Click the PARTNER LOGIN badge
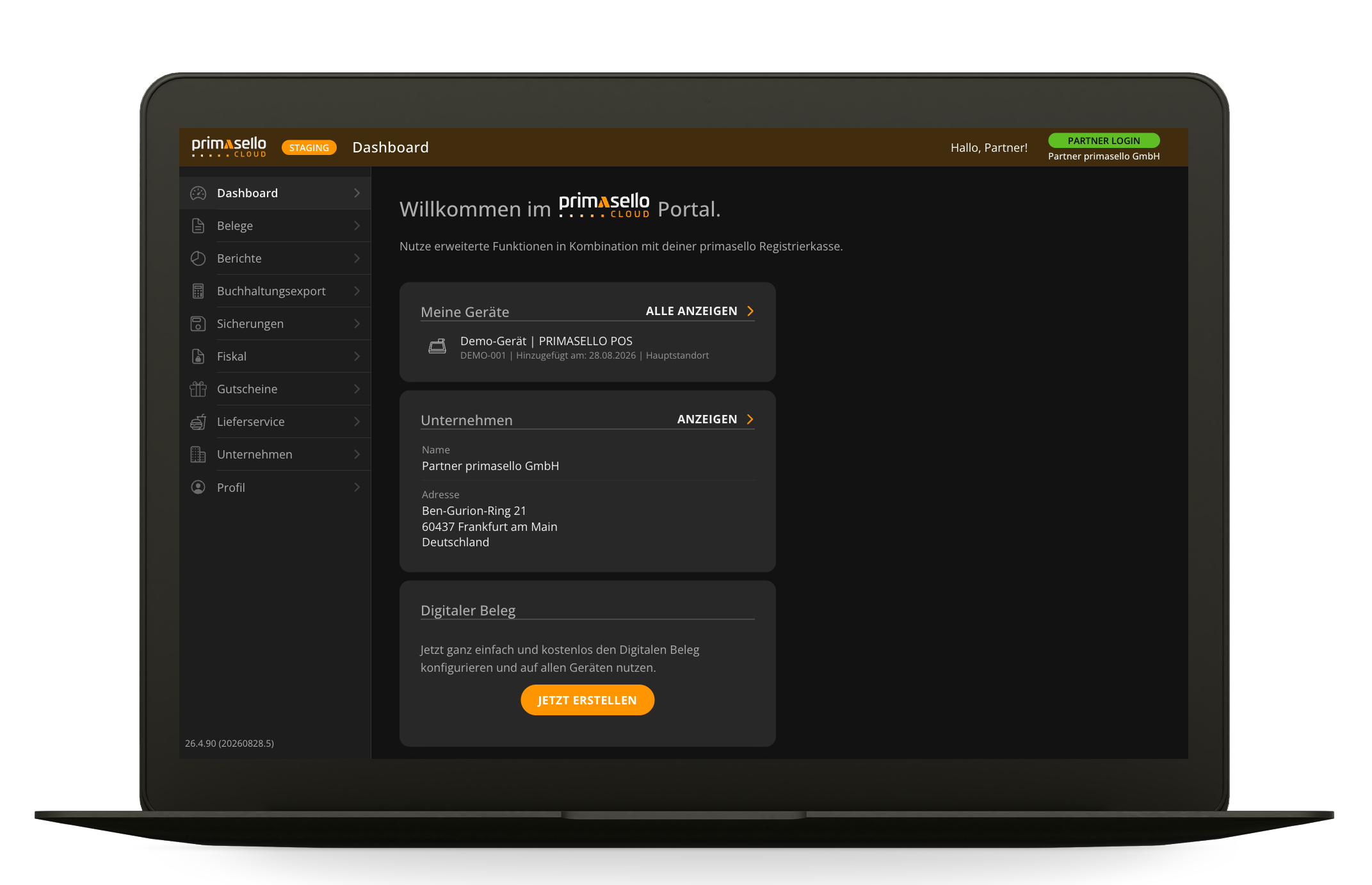 tap(1104, 141)
